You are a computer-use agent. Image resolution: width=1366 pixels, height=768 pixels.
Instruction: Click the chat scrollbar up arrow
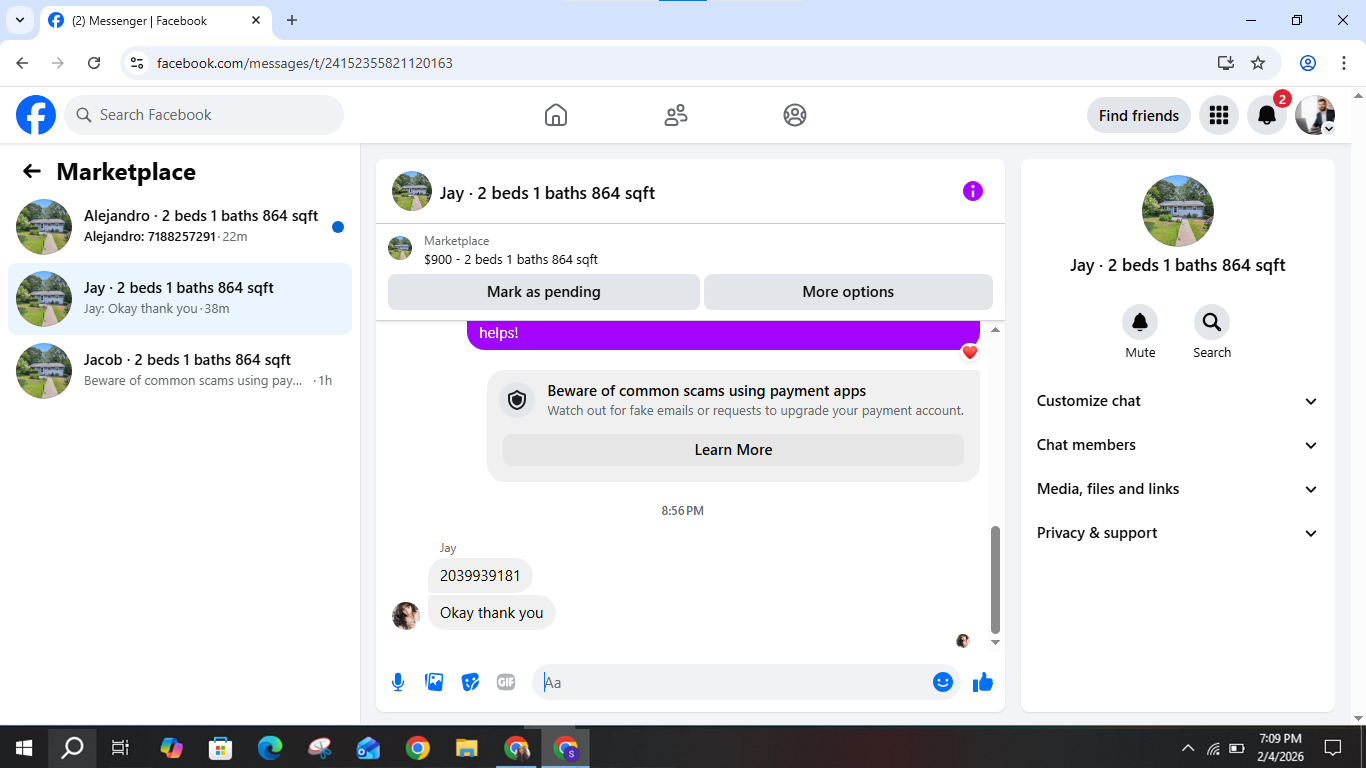[995, 330]
